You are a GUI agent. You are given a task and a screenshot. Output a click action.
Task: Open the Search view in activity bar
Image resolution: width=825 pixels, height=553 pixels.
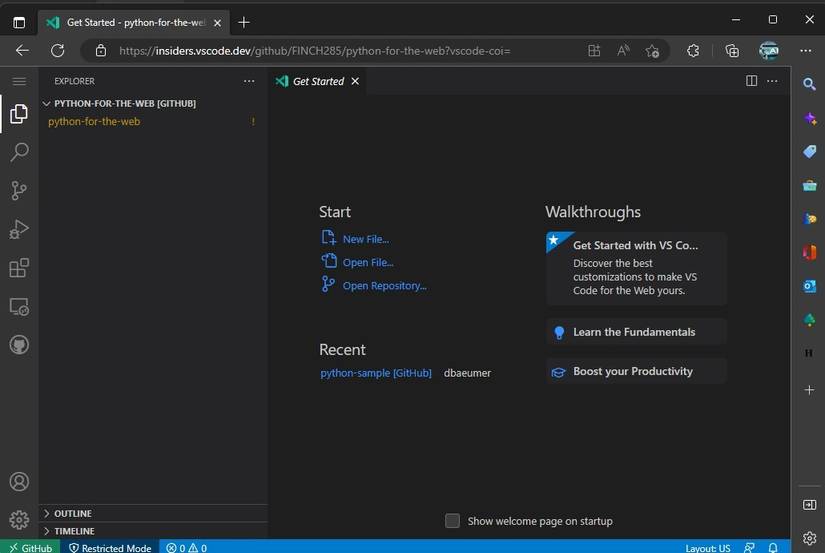tap(19, 152)
